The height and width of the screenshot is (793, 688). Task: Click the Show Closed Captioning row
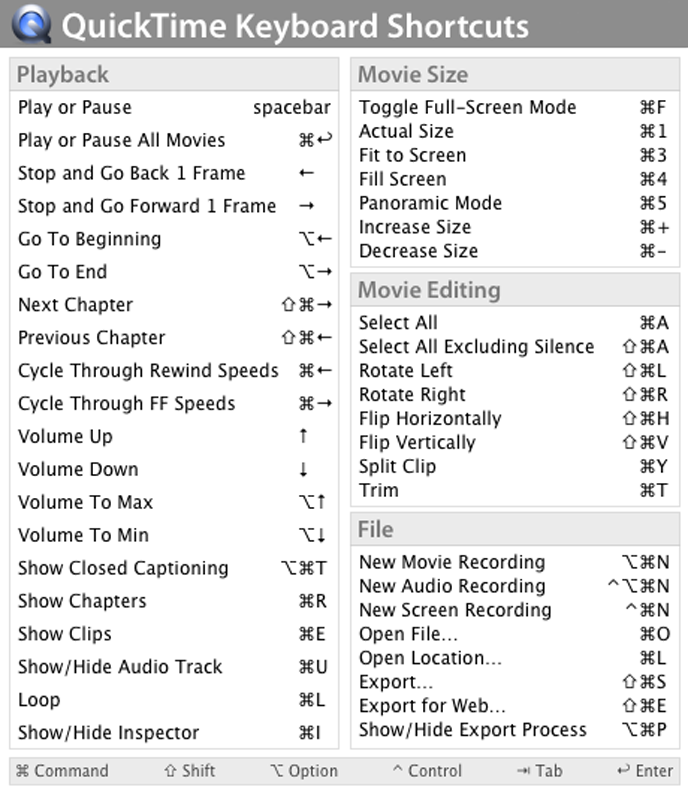(123, 568)
